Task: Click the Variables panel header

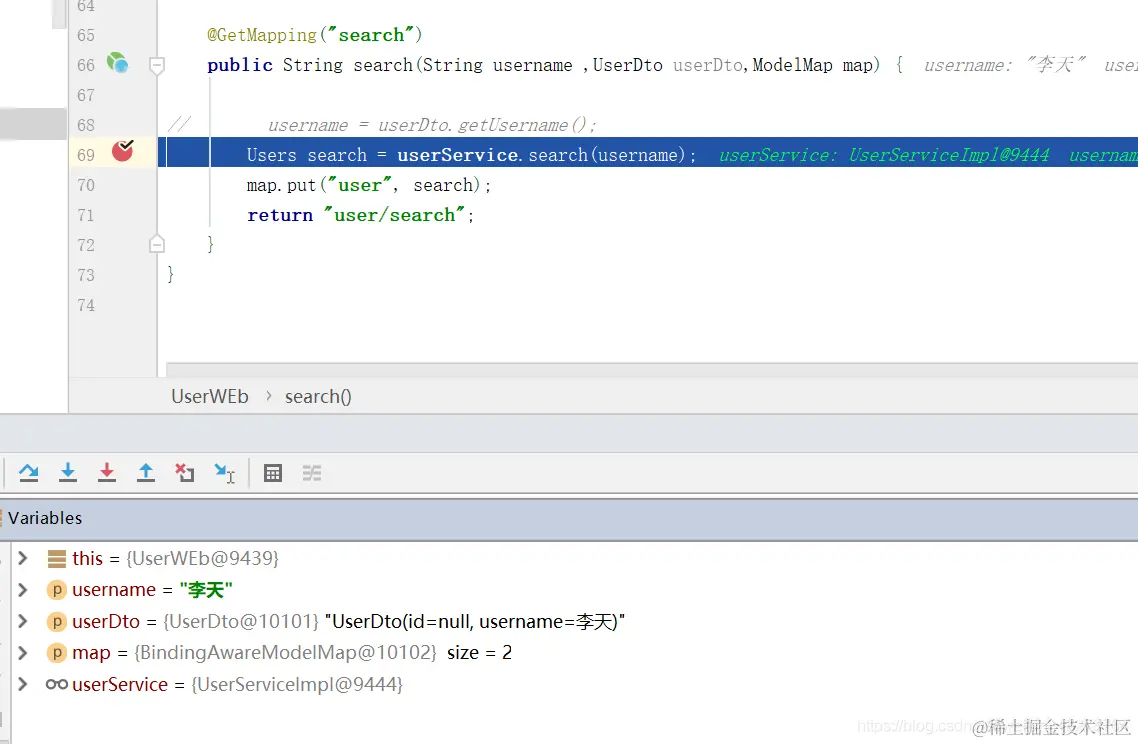Action: click(x=569, y=518)
